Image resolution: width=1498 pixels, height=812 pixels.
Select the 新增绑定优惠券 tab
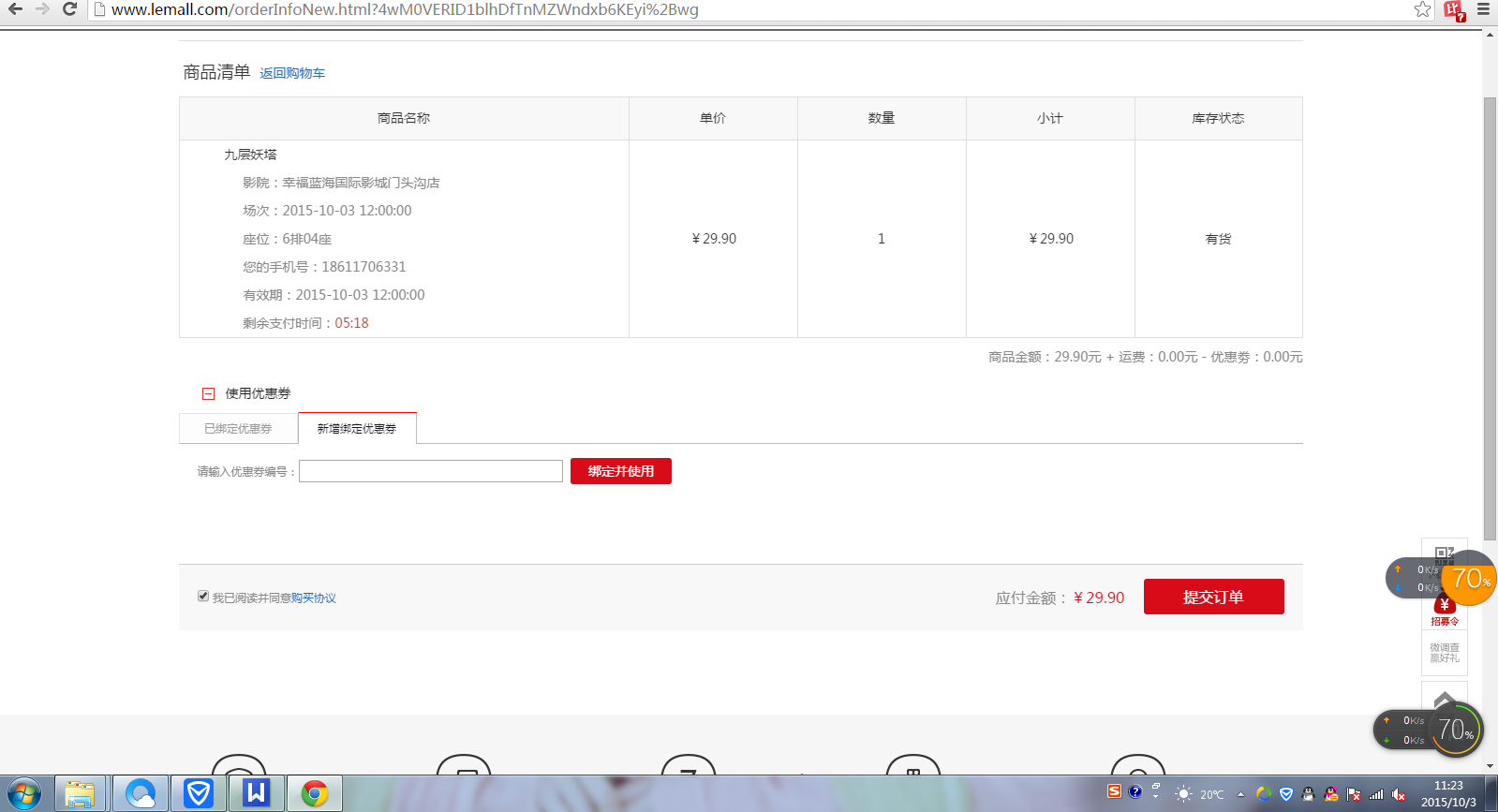[357, 428]
